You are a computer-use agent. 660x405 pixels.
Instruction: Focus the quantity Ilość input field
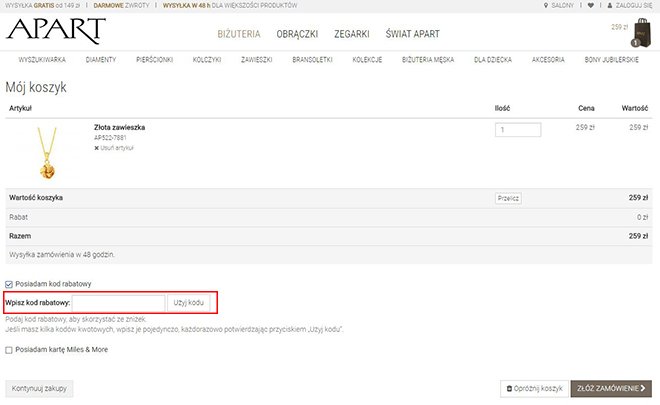click(x=518, y=130)
